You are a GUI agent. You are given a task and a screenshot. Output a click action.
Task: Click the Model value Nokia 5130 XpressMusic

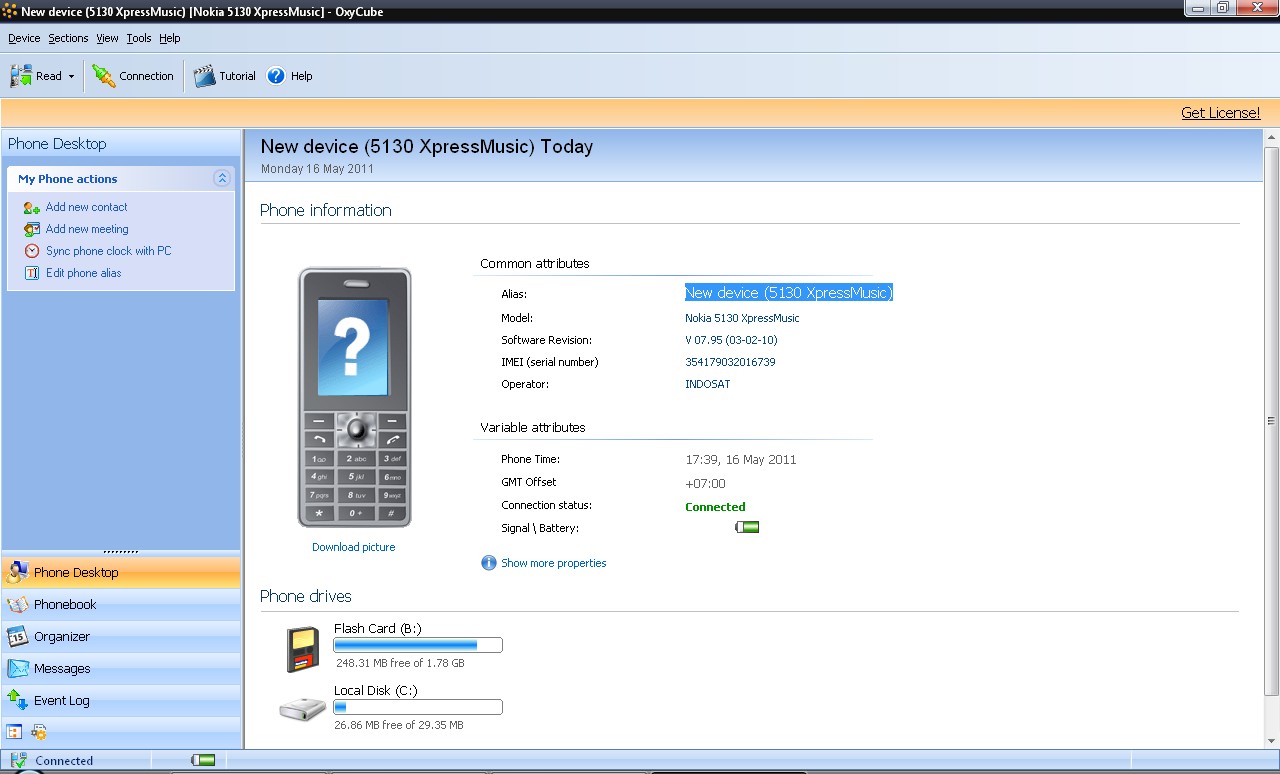click(x=742, y=318)
